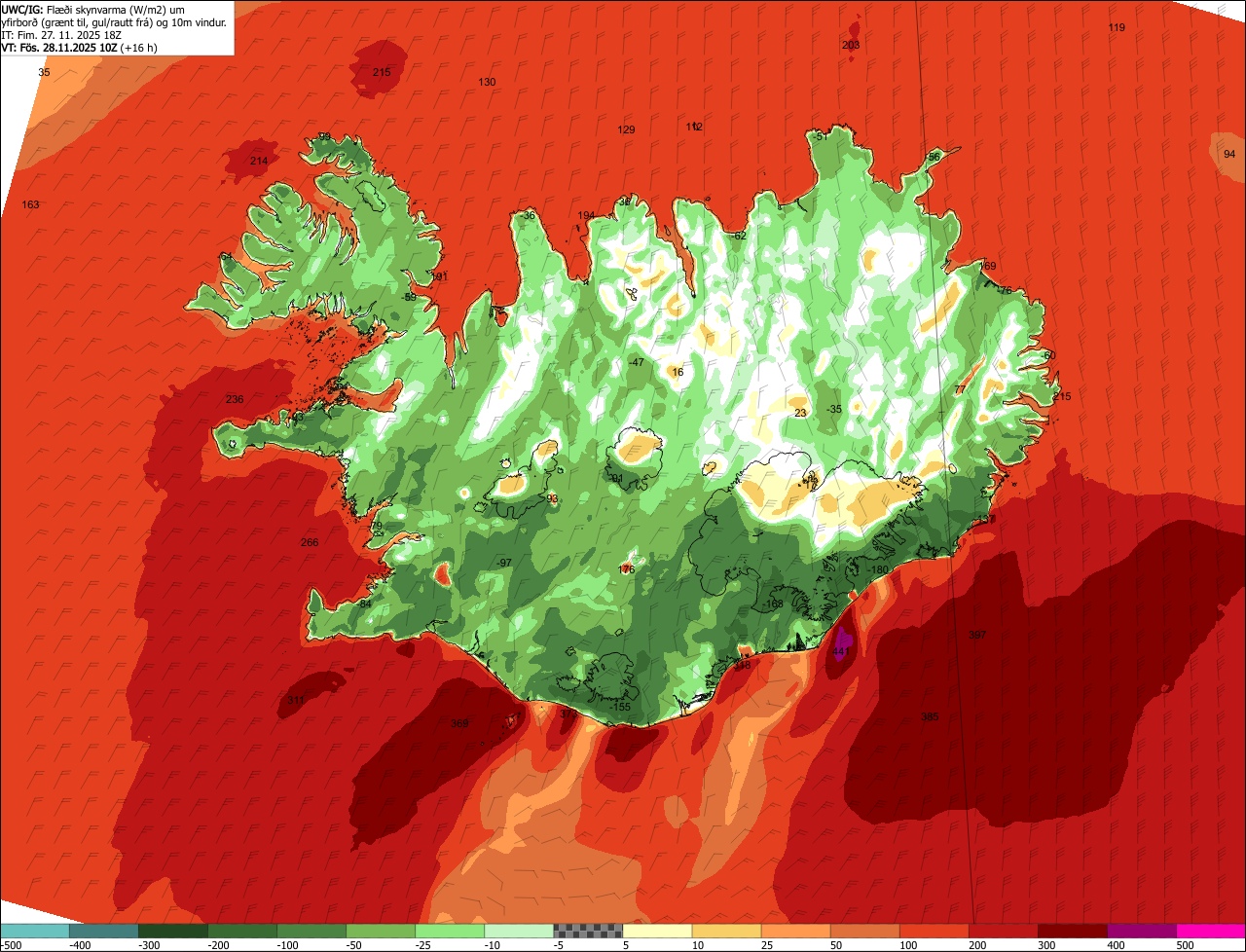
Task: Click the legend swatch between -500 and -400
Action: click(x=35, y=930)
